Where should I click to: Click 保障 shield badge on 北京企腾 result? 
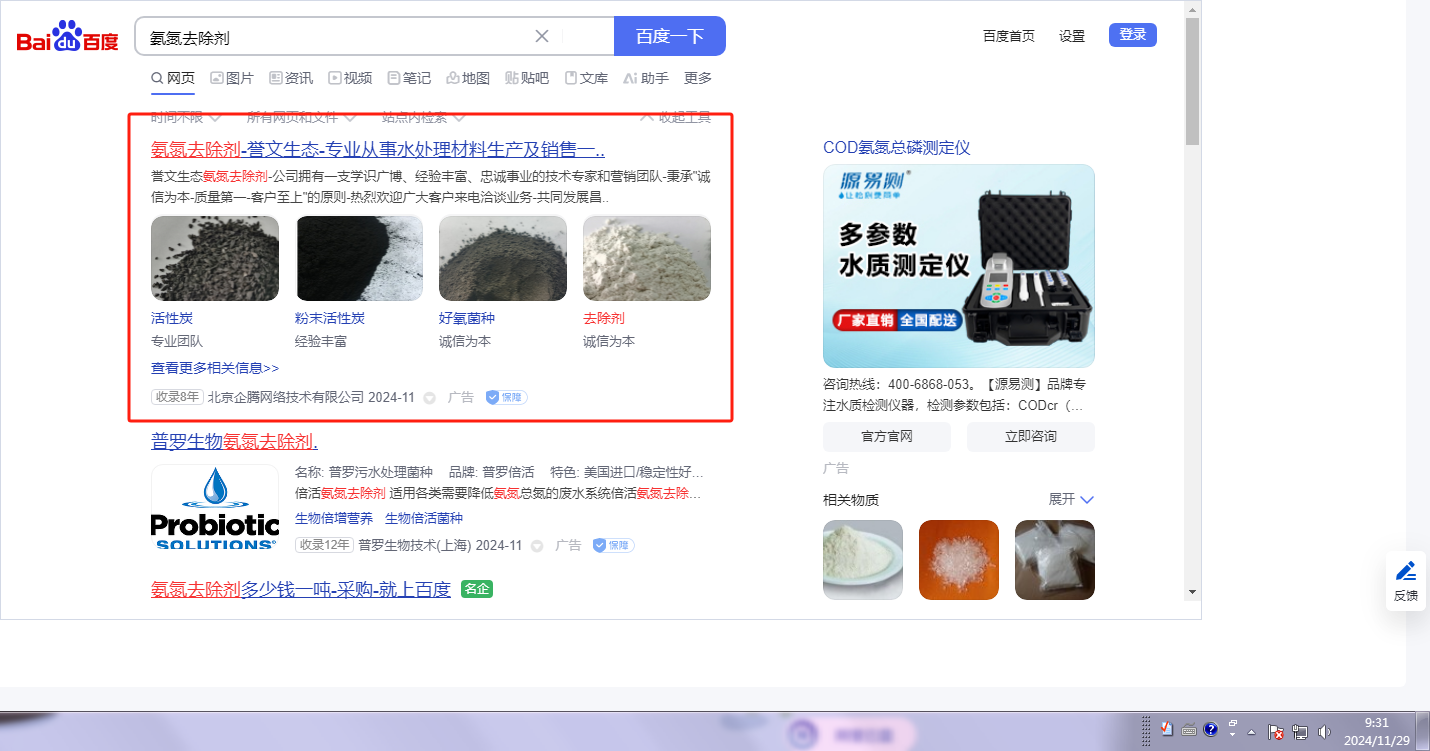point(506,397)
